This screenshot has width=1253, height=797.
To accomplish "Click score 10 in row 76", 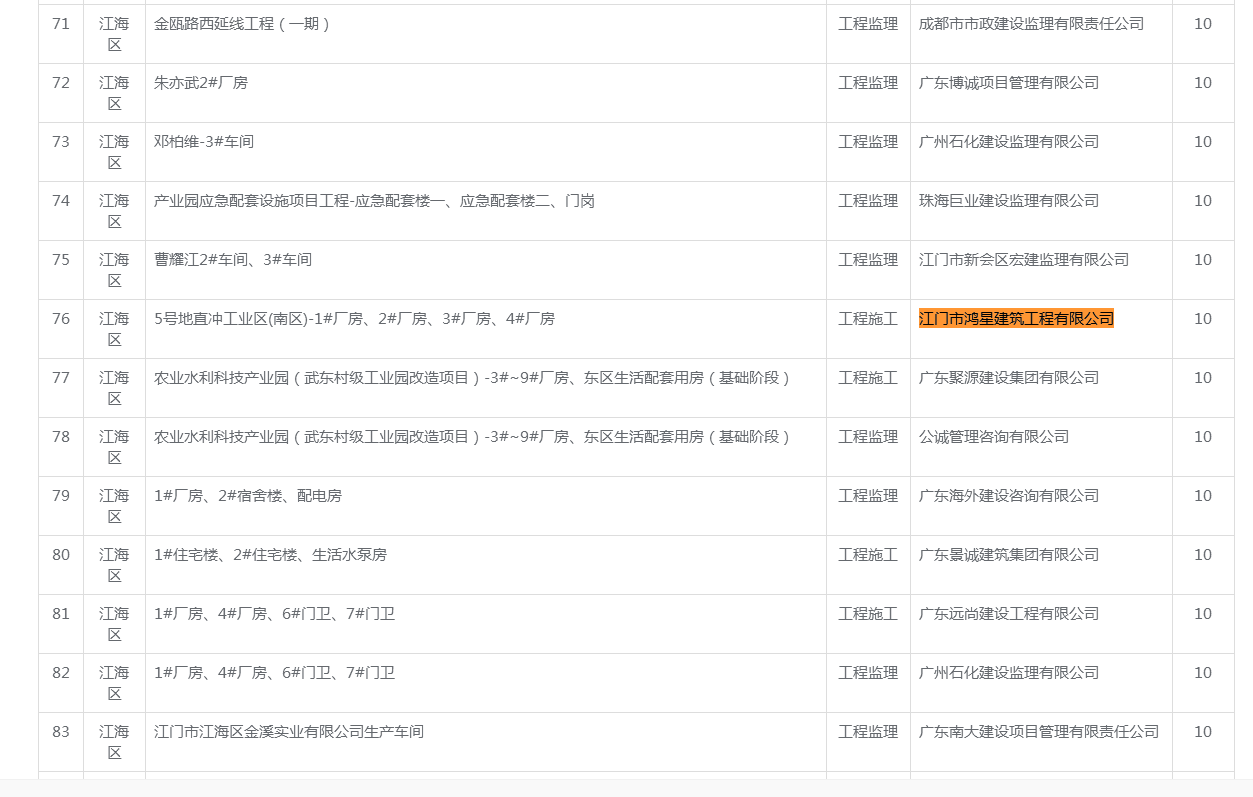I will pos(1203,319).
